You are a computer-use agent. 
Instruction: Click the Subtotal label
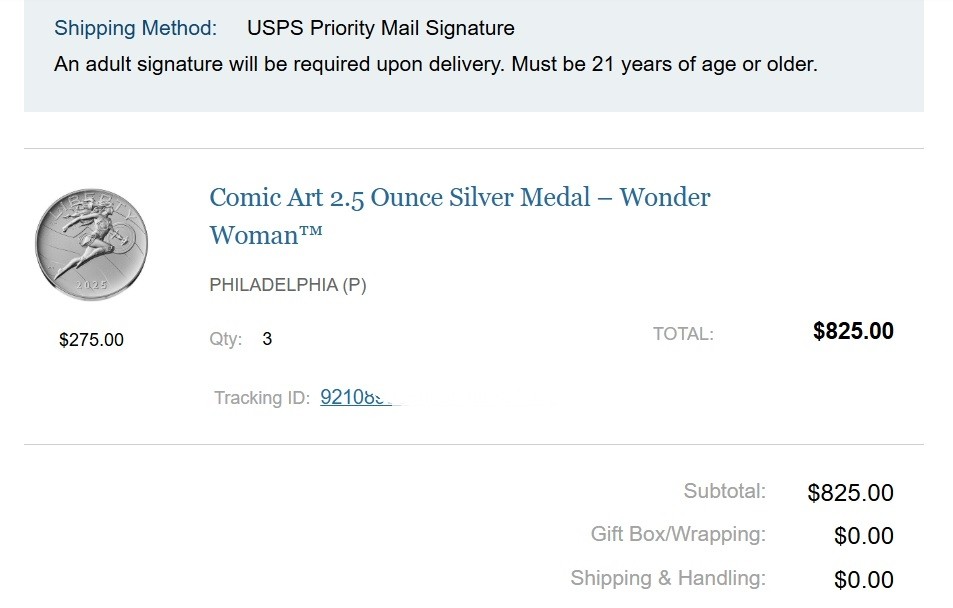click(724, 491)
